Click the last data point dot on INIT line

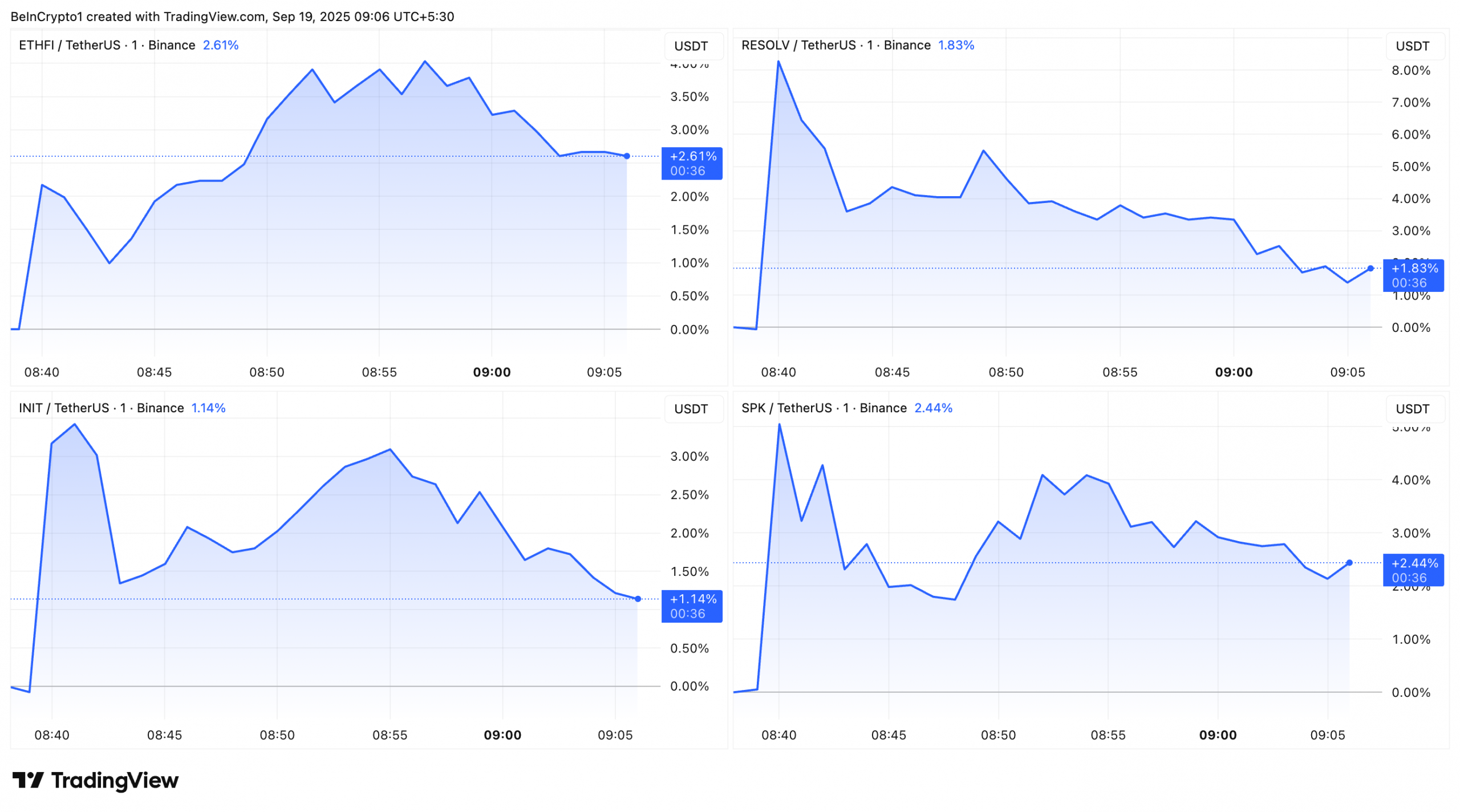[638, 599]
